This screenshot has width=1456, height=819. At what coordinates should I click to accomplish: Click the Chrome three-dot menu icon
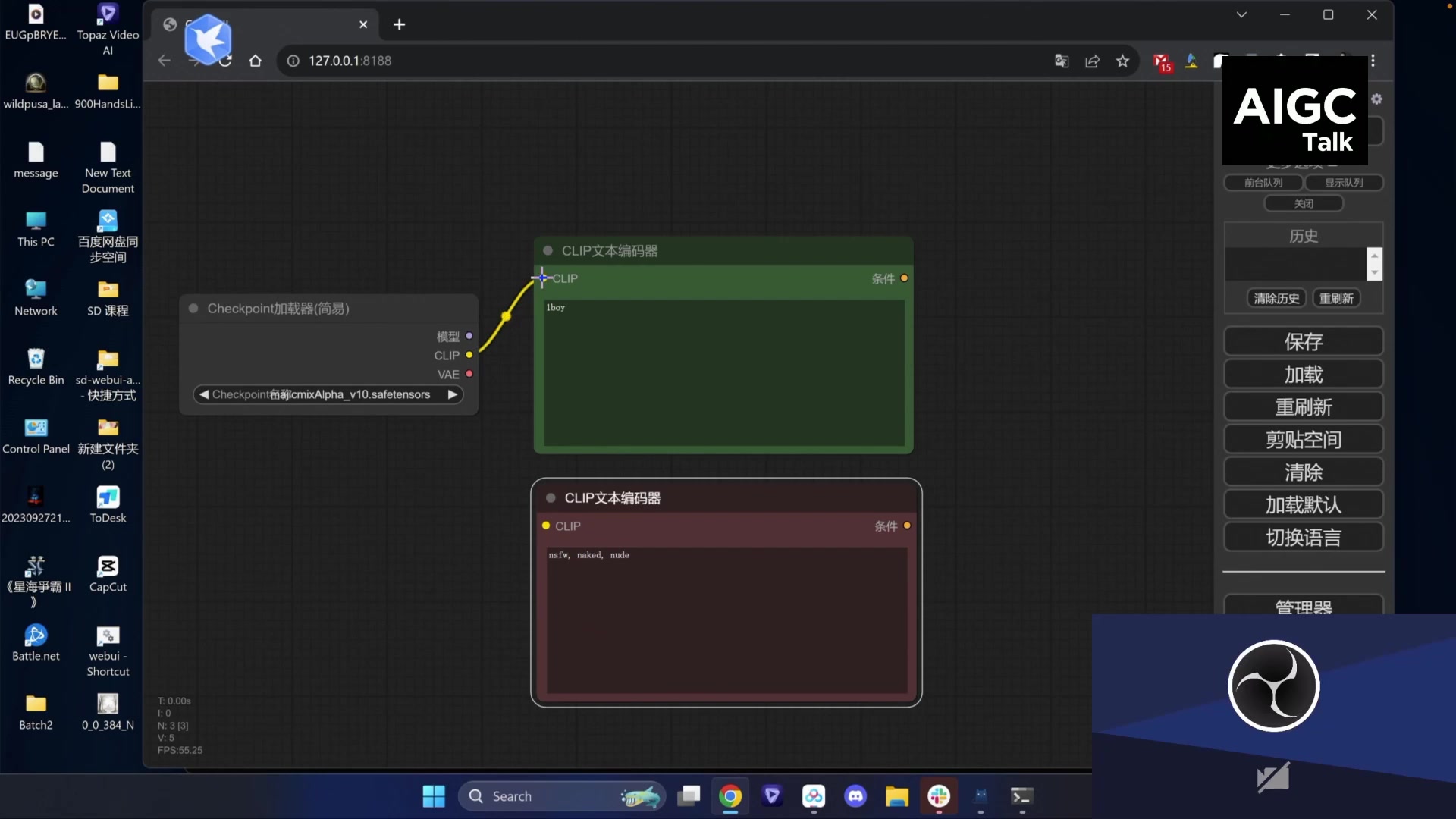1373,61
